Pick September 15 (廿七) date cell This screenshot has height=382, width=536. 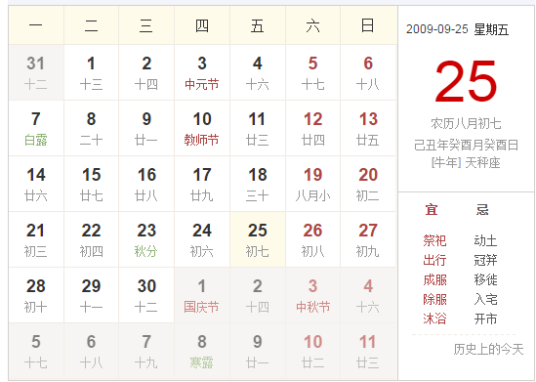pyautogui.click(x=91, y=184)
